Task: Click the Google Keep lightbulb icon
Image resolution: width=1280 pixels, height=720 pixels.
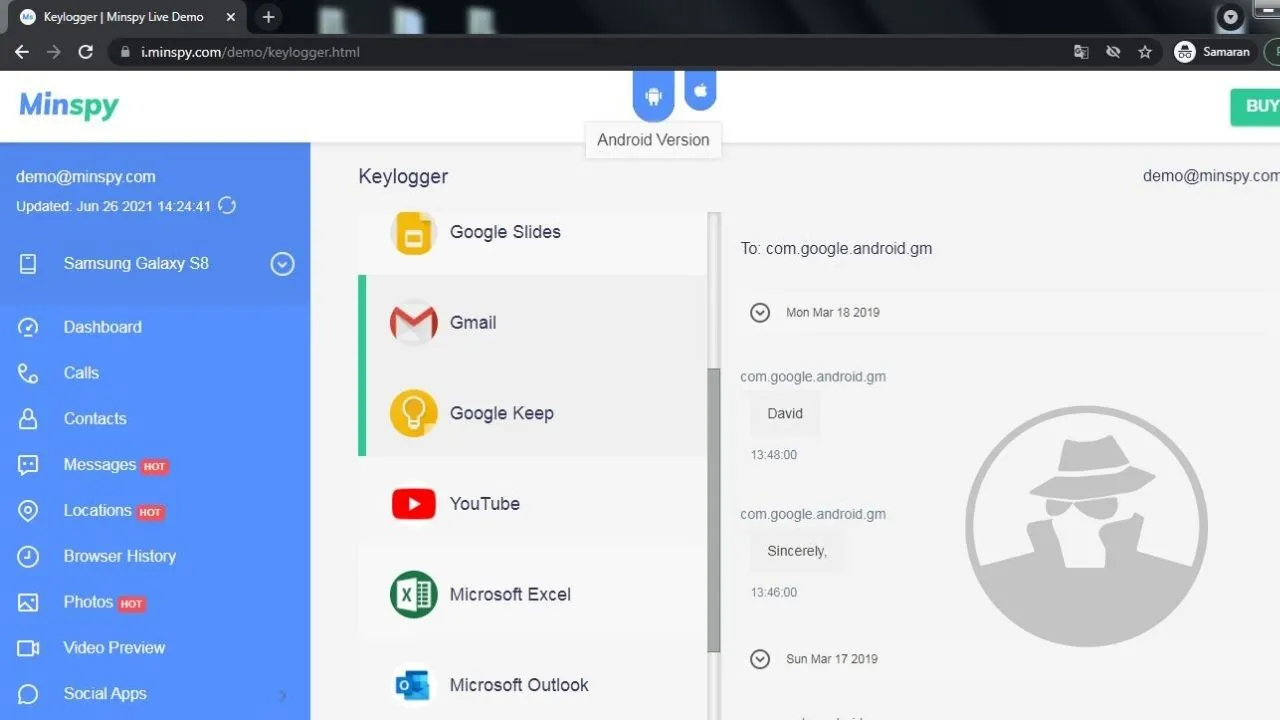Action: pyautogui.click(x=414, y=413)
